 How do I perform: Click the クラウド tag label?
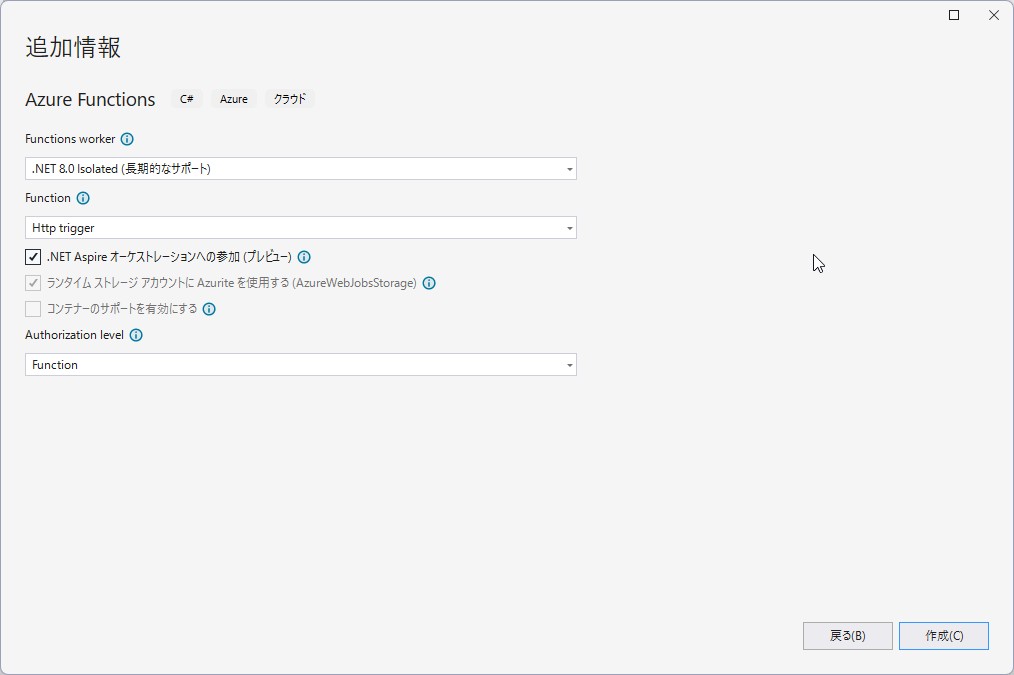point(290,99)
